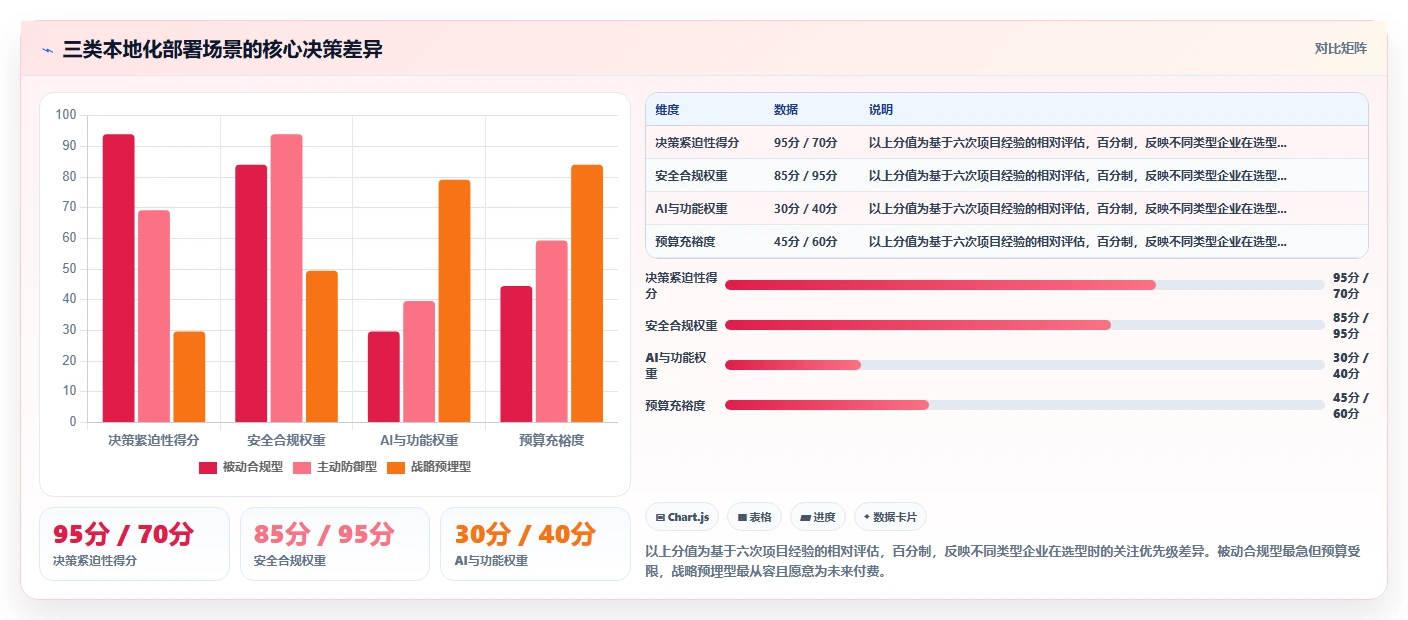Click the 安全合规权重 x-axis label
Viewport: 1408px width, 620px height.
(286, 440)
